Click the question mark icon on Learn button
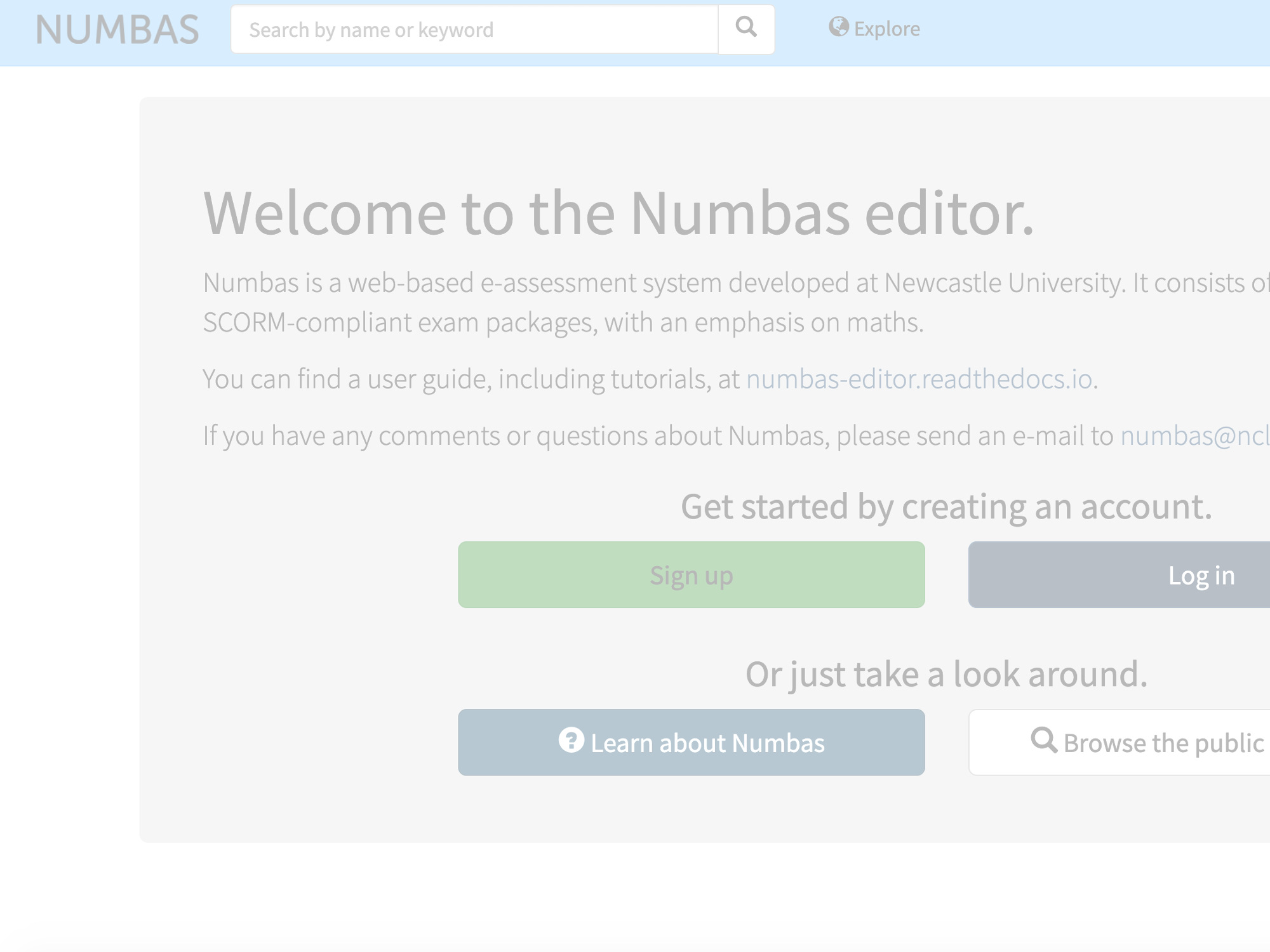The height and width of the screenshot is (952, 1270). coord(571,740)
